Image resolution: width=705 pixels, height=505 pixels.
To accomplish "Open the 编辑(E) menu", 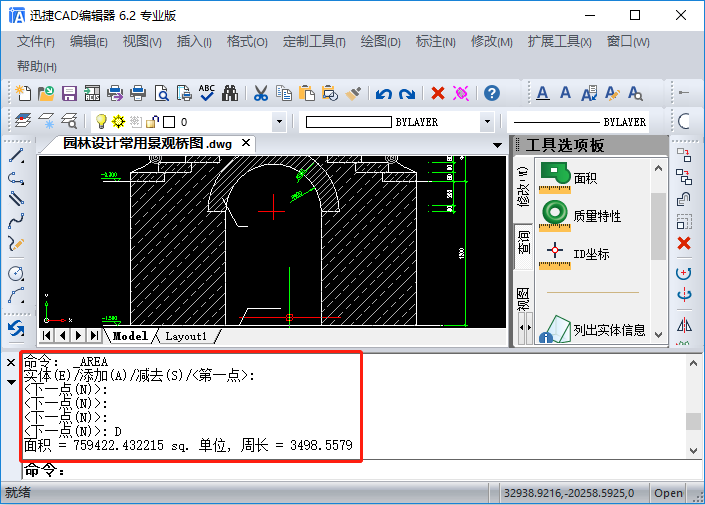I will click(x=89, y=42).
